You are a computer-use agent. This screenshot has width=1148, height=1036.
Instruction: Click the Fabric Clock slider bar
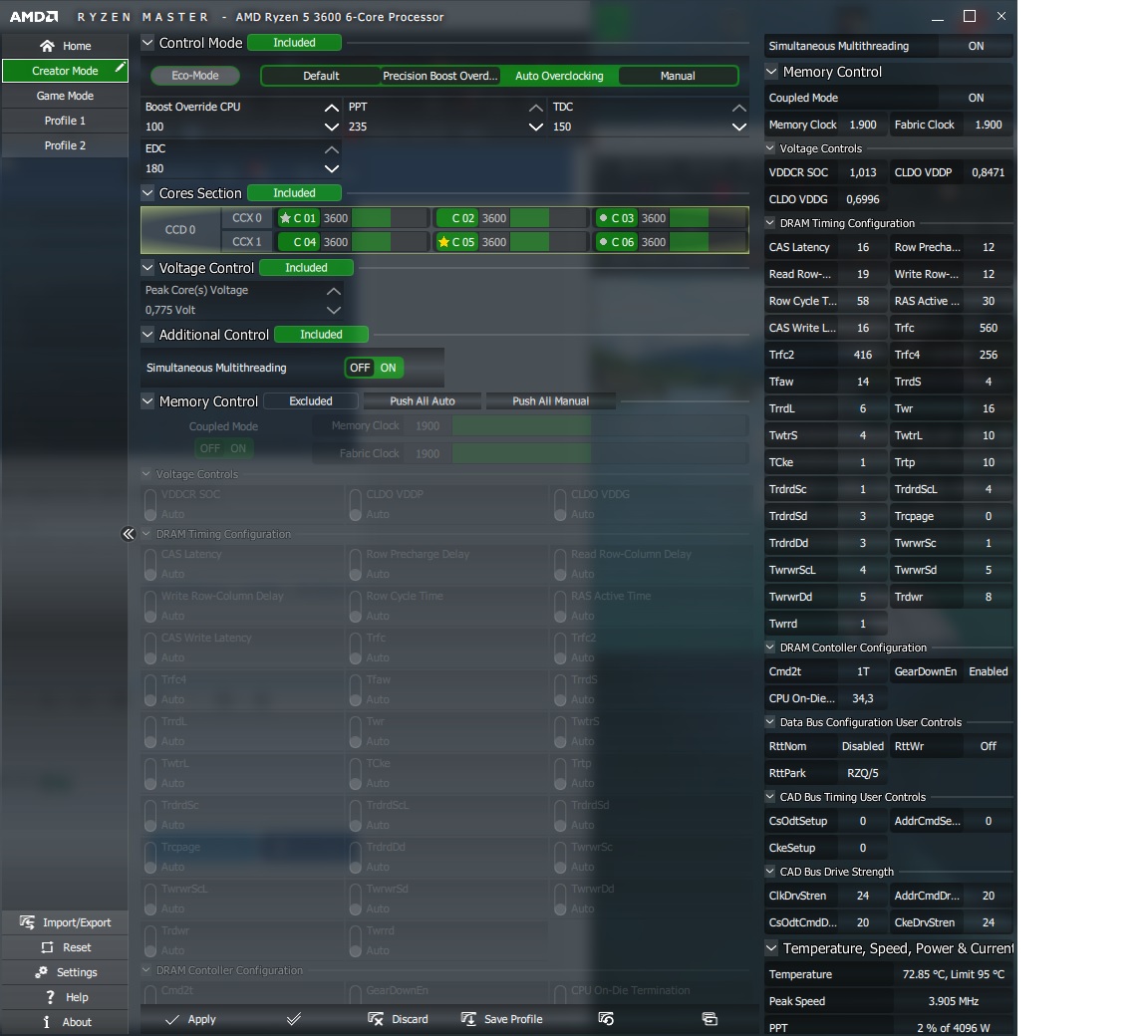[x=600, y=453]
